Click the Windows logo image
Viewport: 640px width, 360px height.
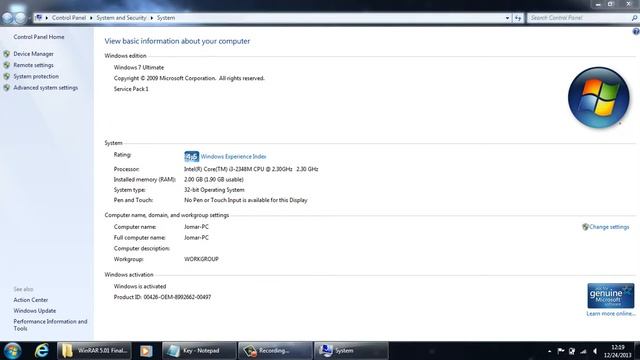coord(598,98)
